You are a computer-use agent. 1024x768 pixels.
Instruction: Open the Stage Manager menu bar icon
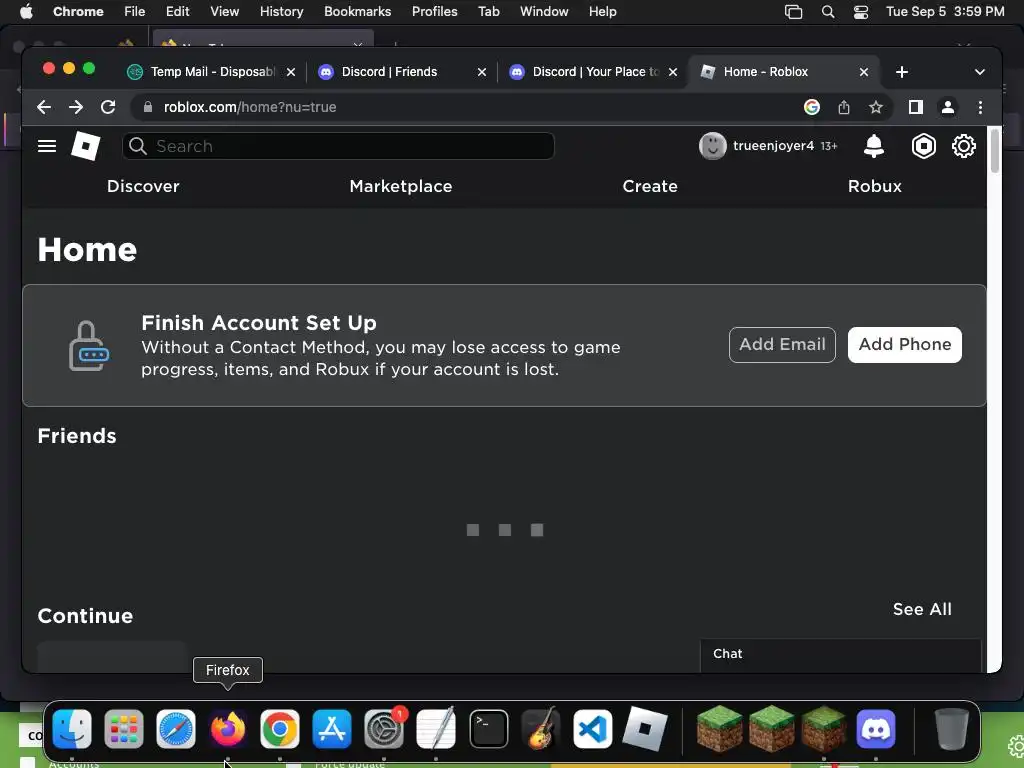(793, 12)
